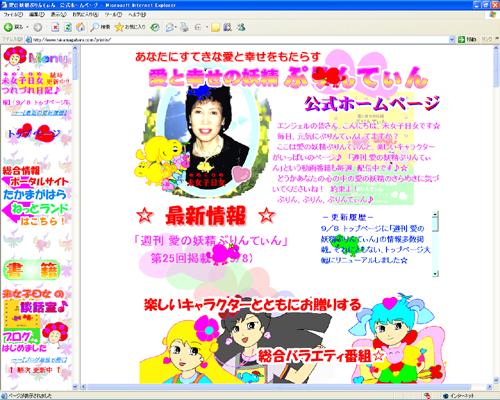Open the 書籍 banner in sidebar
Image resolution: width=500 pixels, height=400 pixels.
pos(32,270)
